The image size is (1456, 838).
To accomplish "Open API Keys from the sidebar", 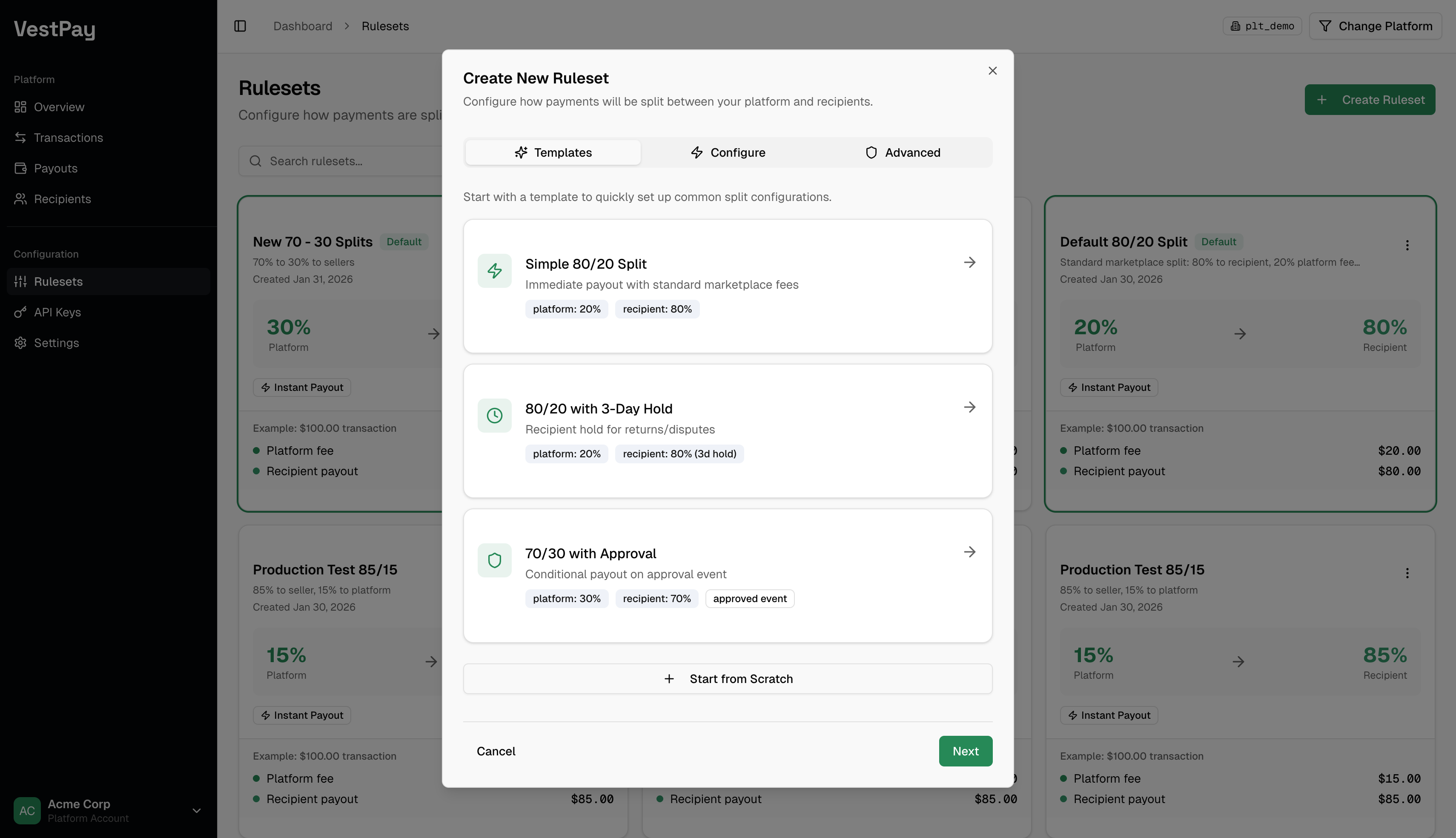I will (57, 312).
